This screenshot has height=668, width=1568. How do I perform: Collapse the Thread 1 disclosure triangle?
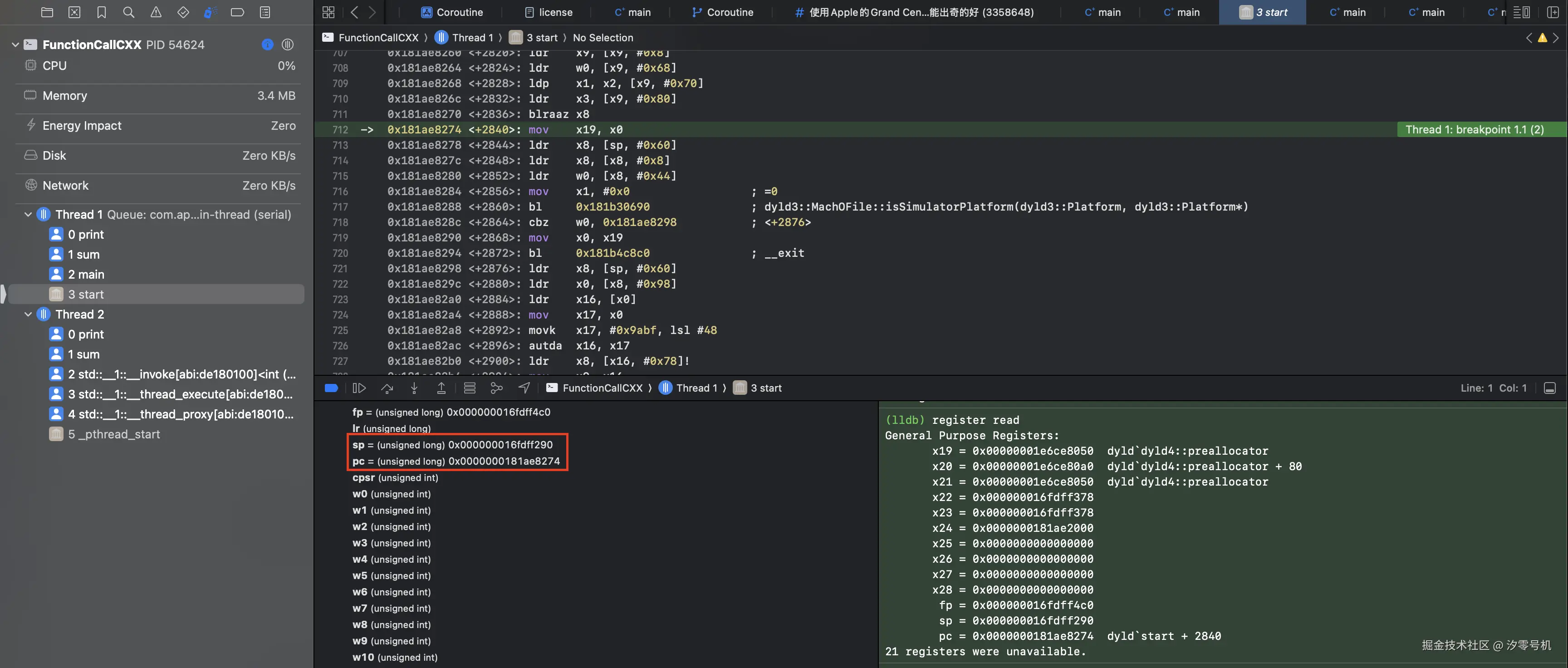[x=28, y=214]
